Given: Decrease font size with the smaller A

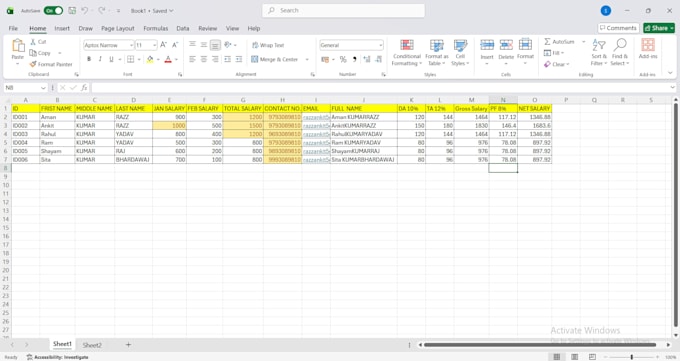Looking at the screenshot, I should click(175, 45).
